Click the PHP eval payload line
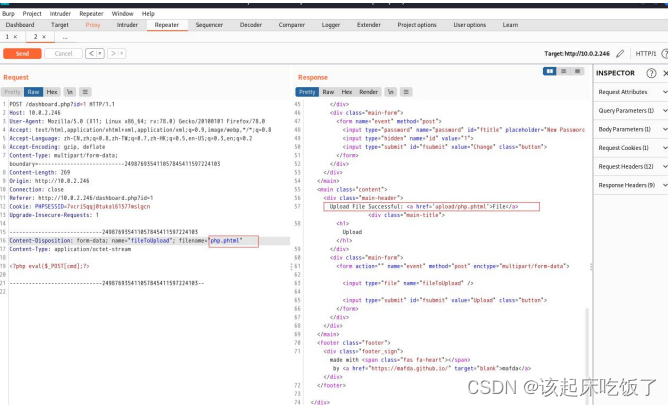The image size is (671, 407). tap(50, 266)
